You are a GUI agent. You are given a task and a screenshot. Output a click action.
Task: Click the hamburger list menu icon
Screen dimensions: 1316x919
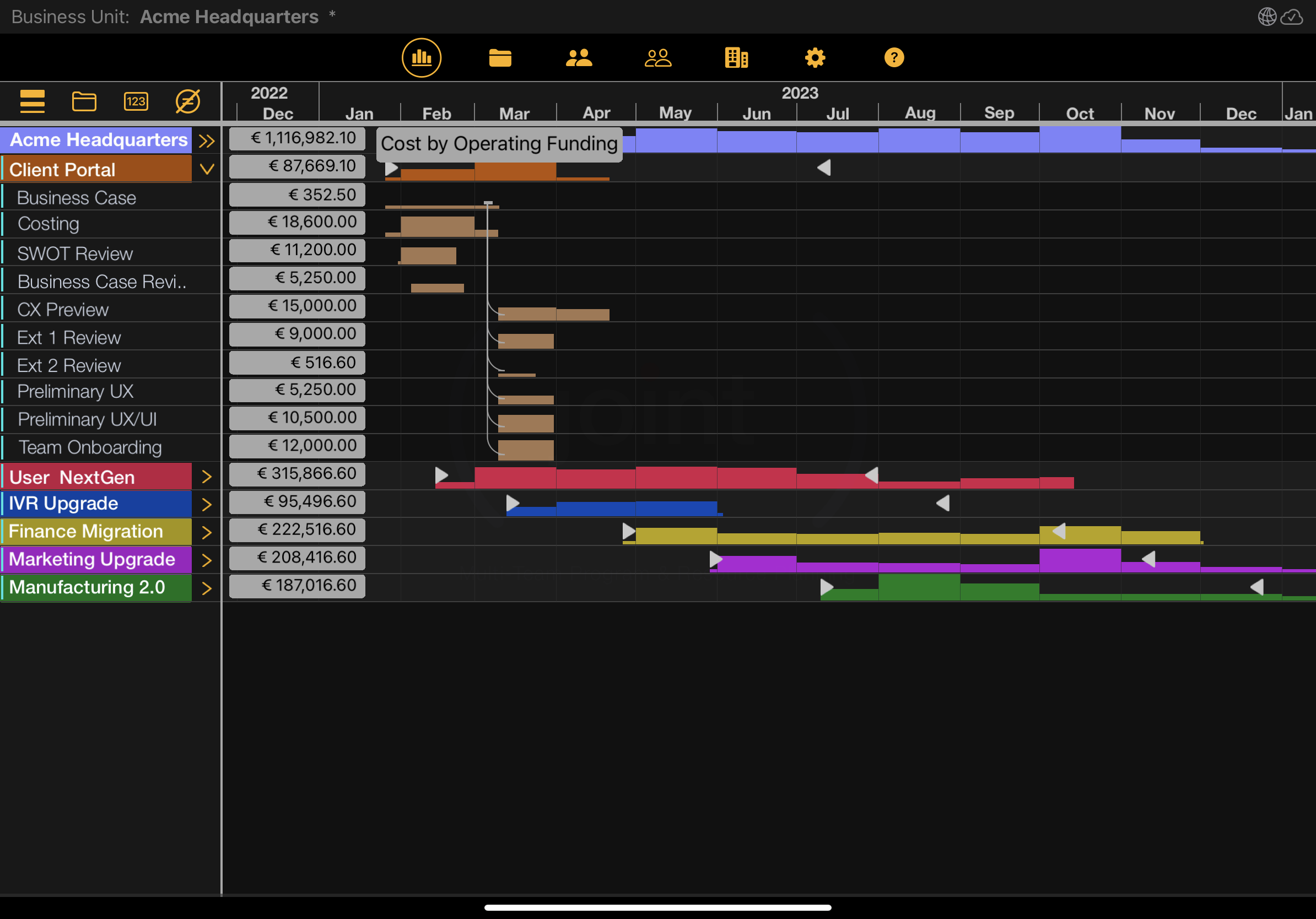click(x=32, y=101)
